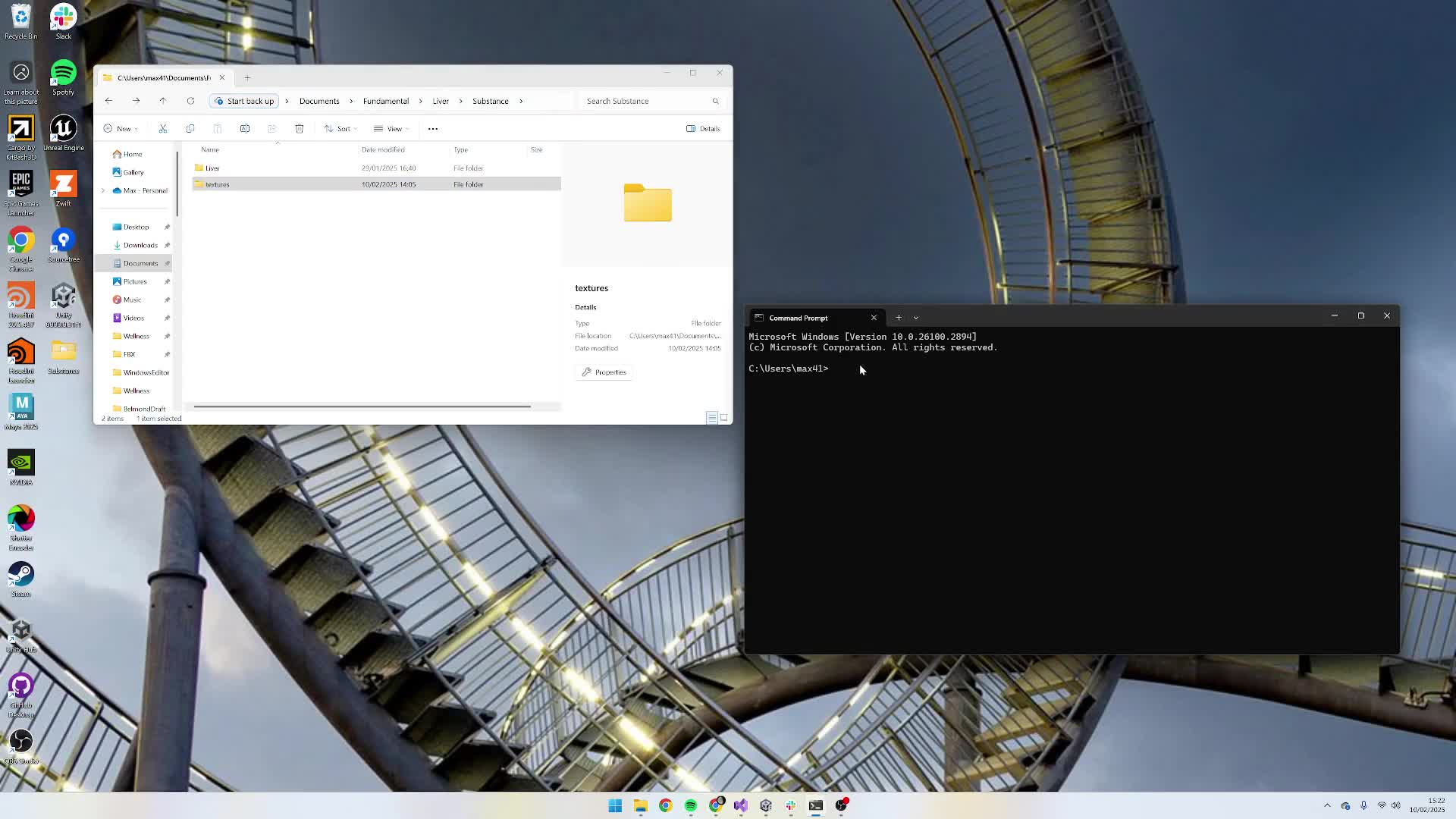The width and height of the screenshot is (1456, 819).
Task: Click the Delete trash icon
Action: (x=300, y=129)
